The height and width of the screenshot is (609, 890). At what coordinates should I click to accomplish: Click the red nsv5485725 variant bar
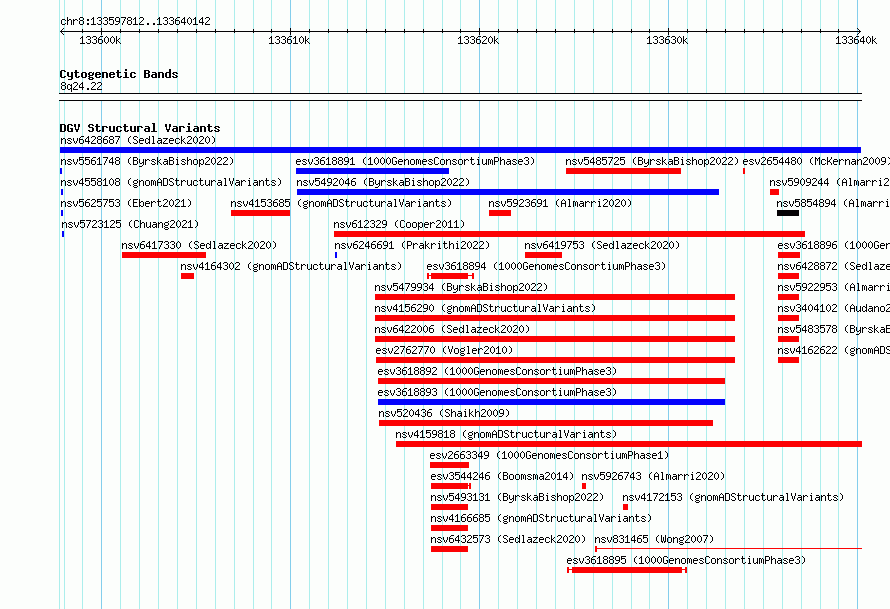623,171
